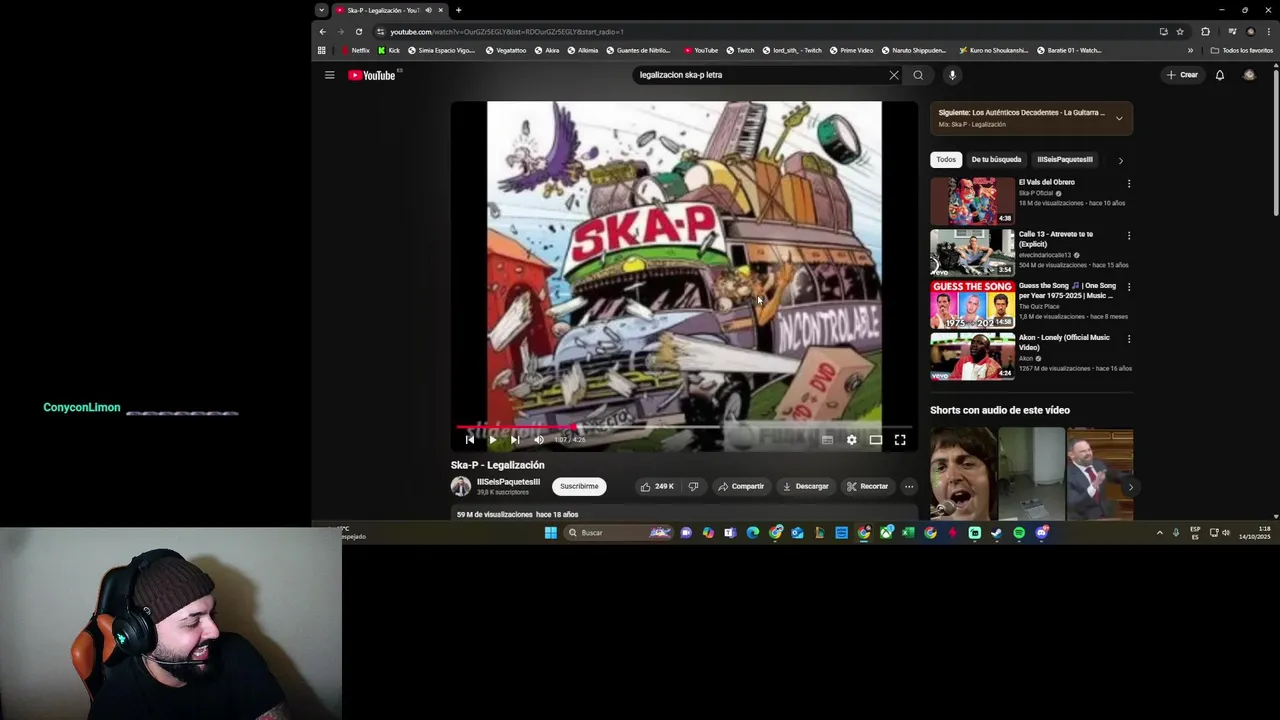Select the IIISeisPaquetesIII filter chip

(x=1065, y=160)
